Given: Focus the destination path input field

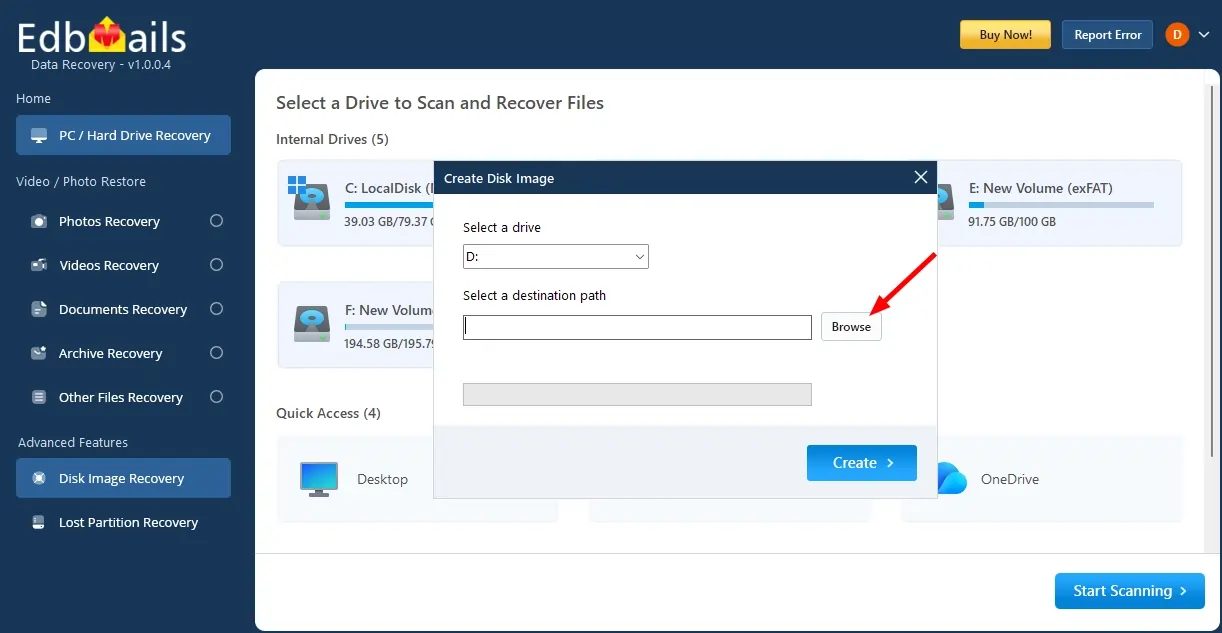Looking at the screenshot, I should point(637,327).
